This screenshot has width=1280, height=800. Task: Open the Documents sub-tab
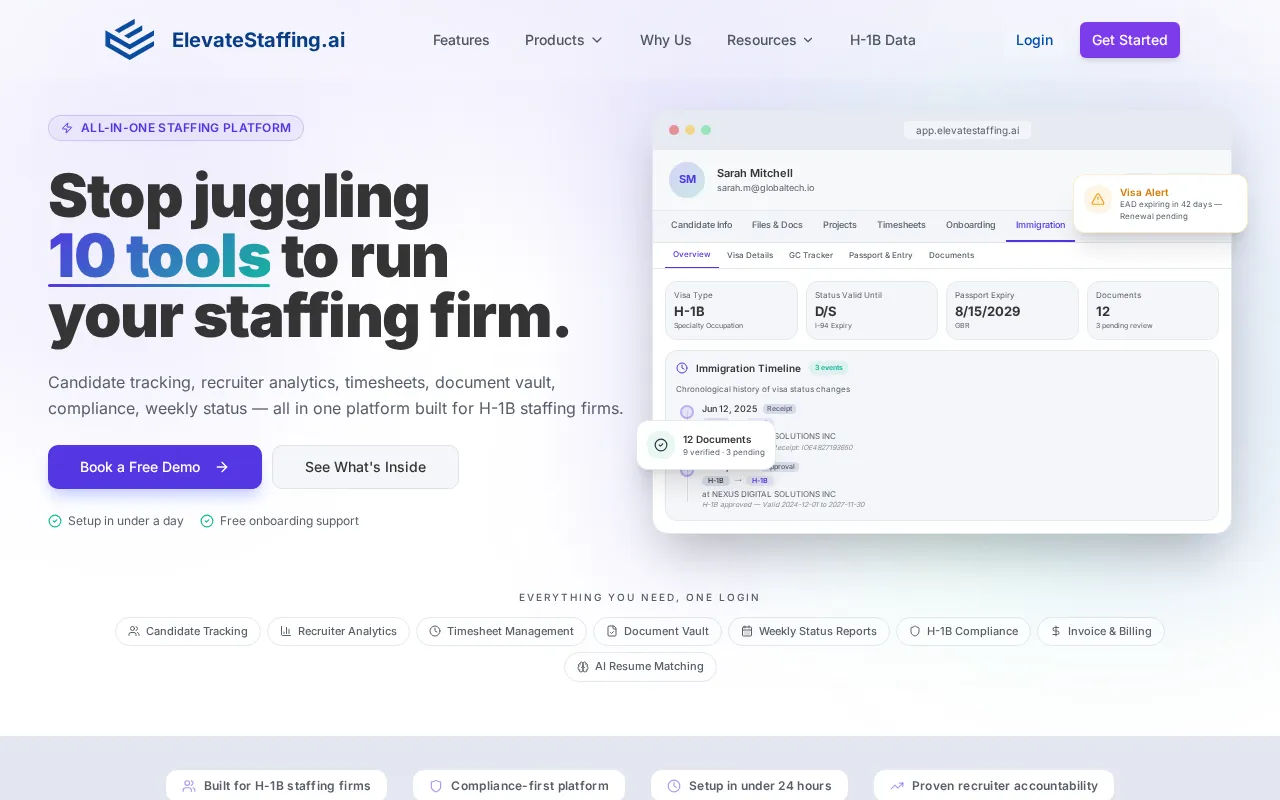pyautogui.click(x=951, y=255)
